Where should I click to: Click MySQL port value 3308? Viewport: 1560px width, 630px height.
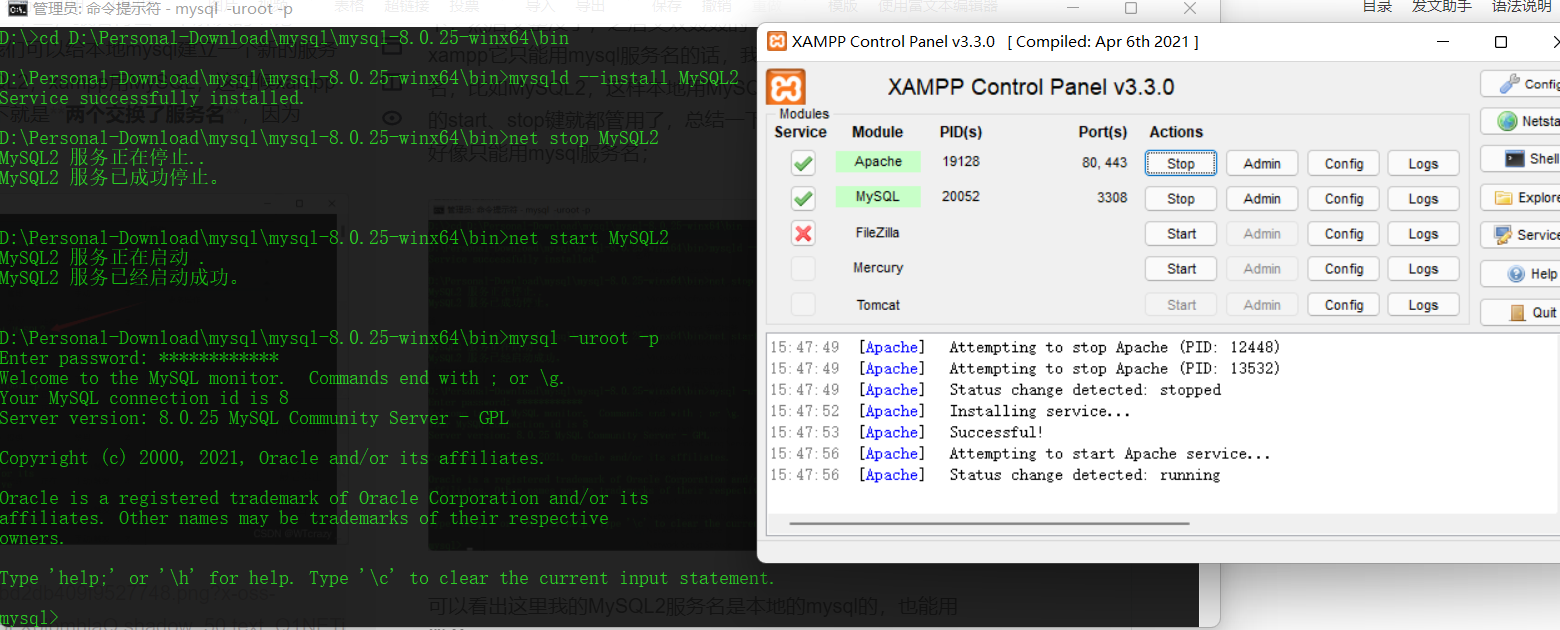(1112, 197)
